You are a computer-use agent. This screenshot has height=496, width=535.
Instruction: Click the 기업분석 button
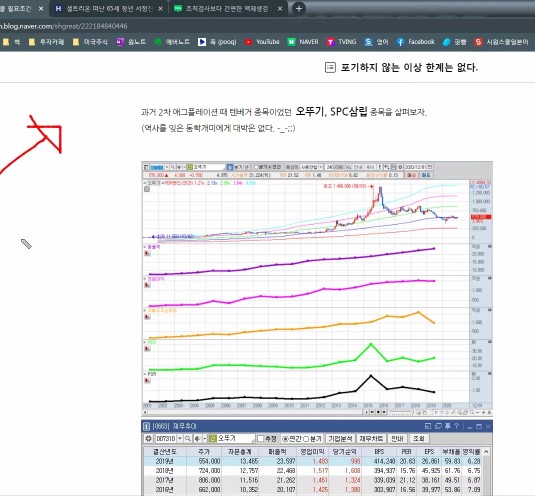coord(341,438)
